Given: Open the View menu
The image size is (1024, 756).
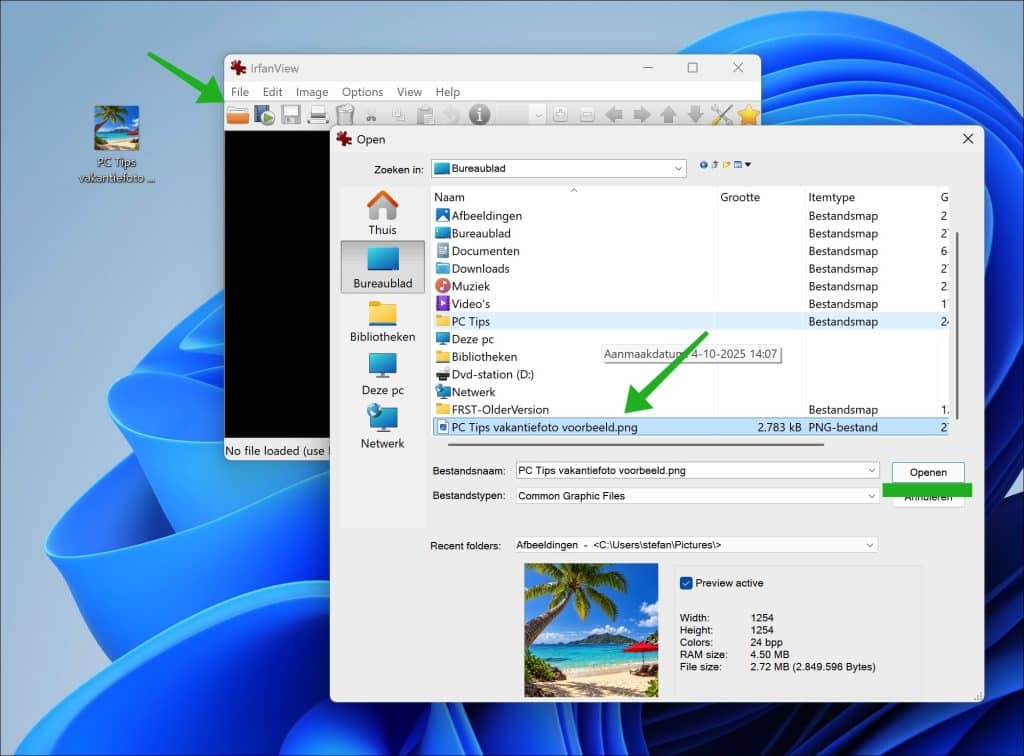Looking at the screenshot, I should click(409, 92).
